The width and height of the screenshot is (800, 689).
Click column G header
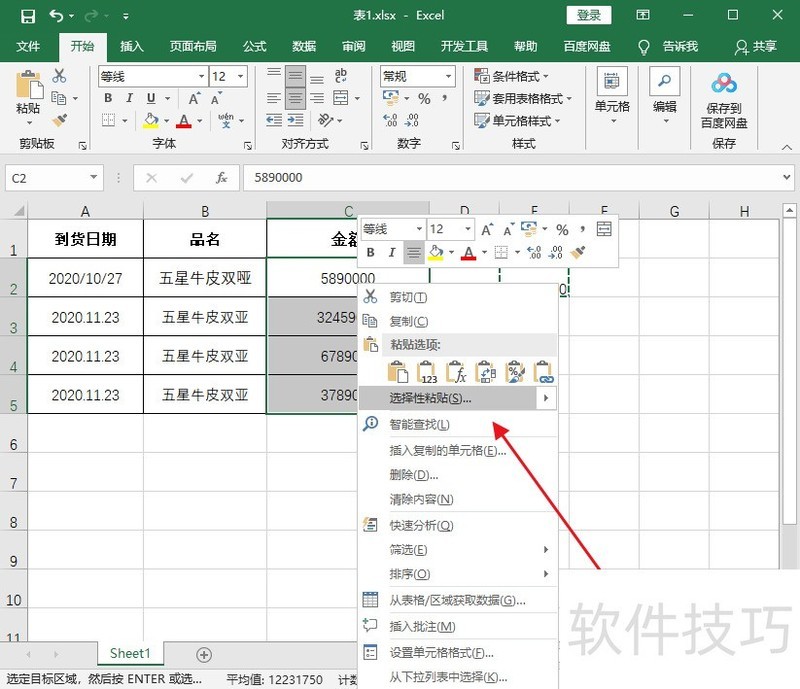click(x=674, y=211)
